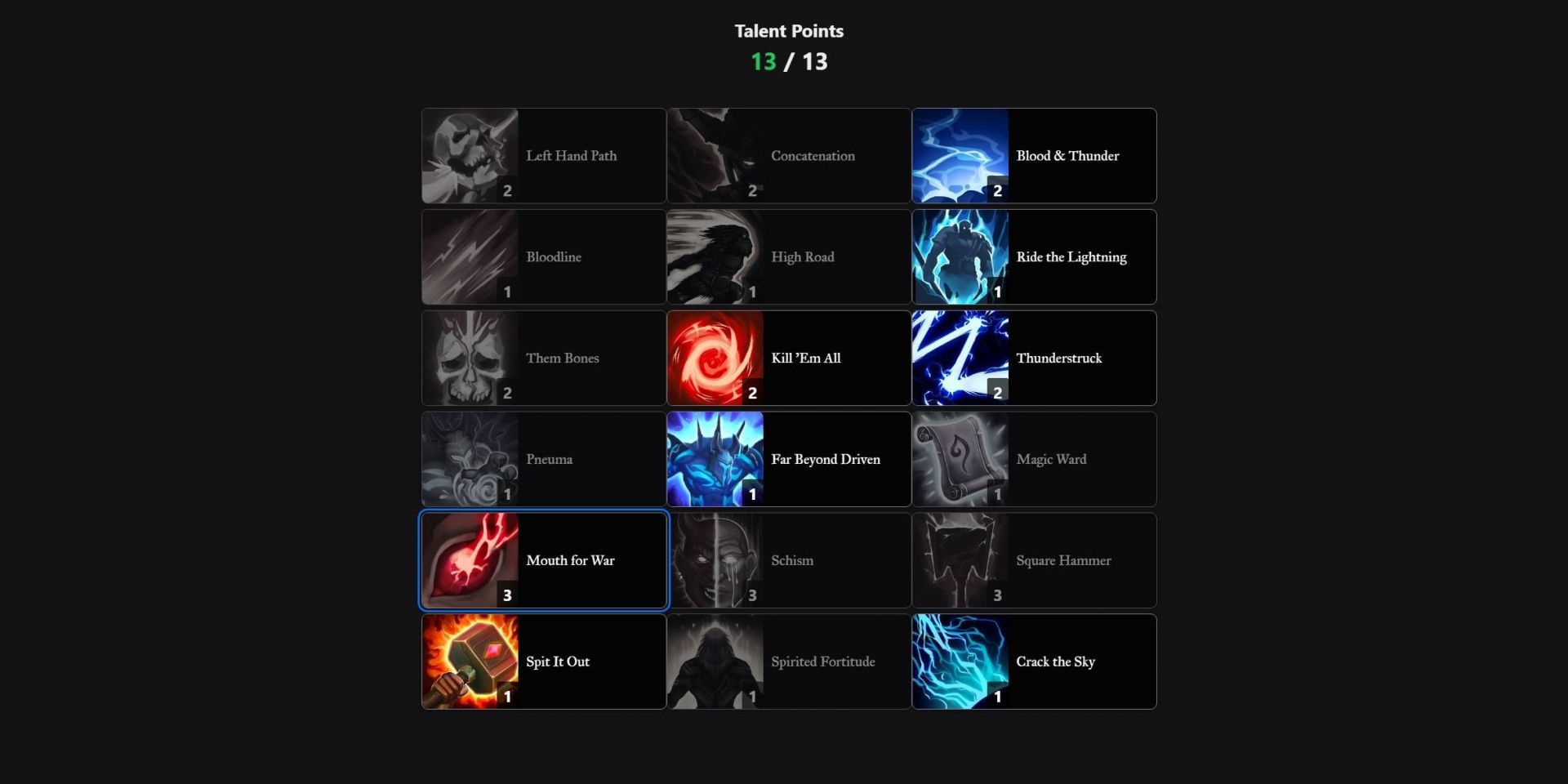Select the Concatenation talent label

813,156
